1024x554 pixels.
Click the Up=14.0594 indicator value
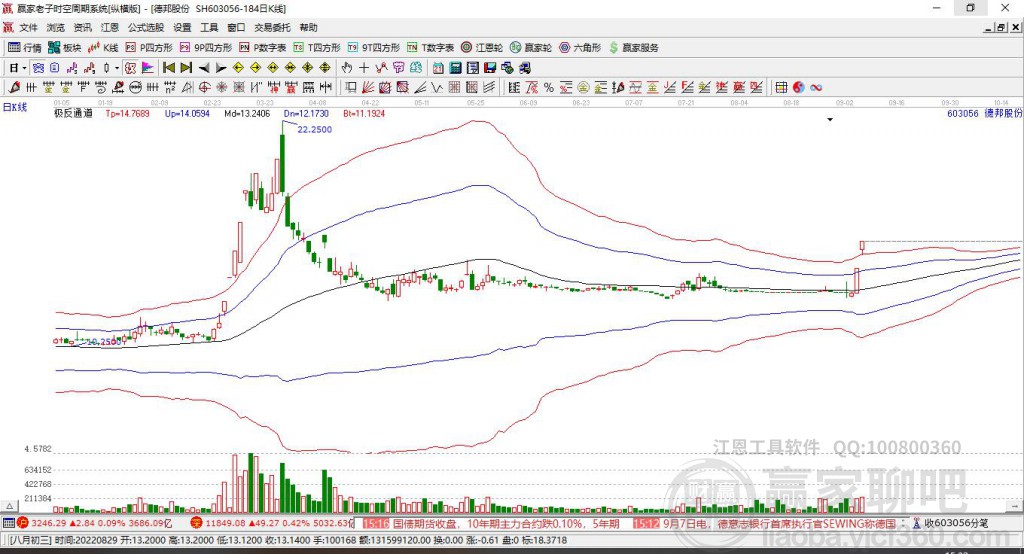[187, 114]
